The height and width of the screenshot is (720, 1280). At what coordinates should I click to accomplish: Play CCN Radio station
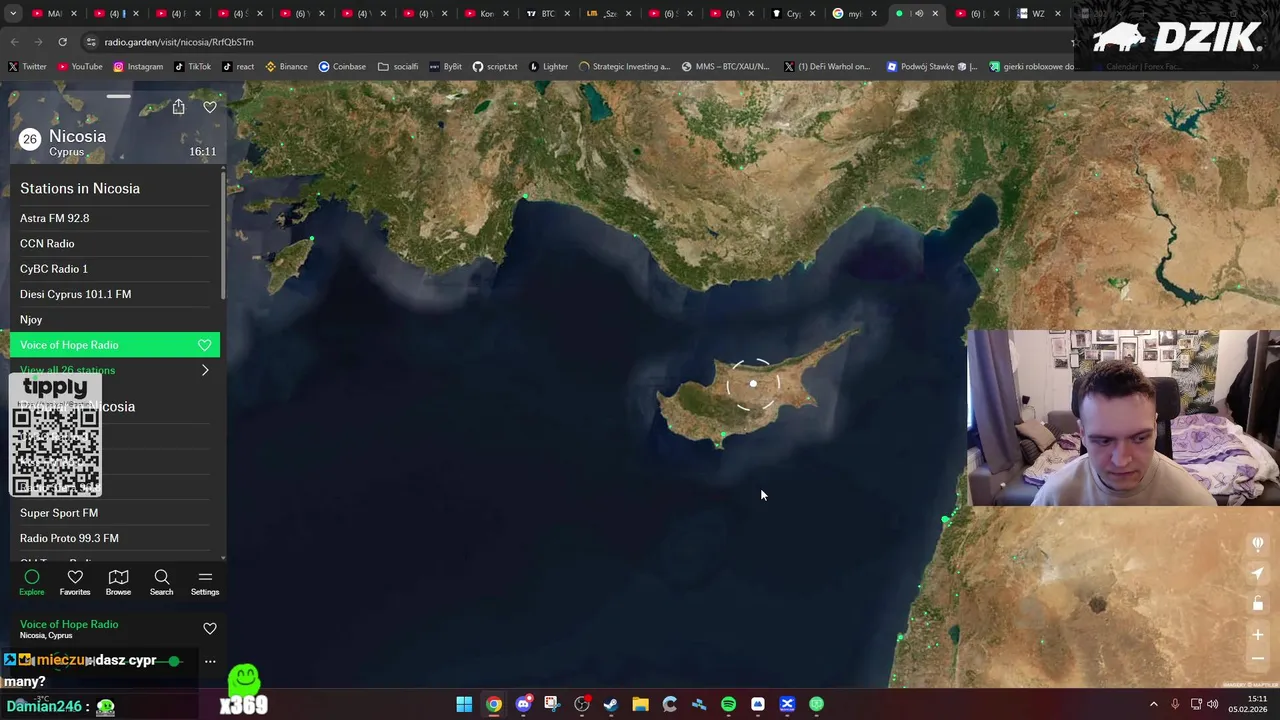pos(115,244)
